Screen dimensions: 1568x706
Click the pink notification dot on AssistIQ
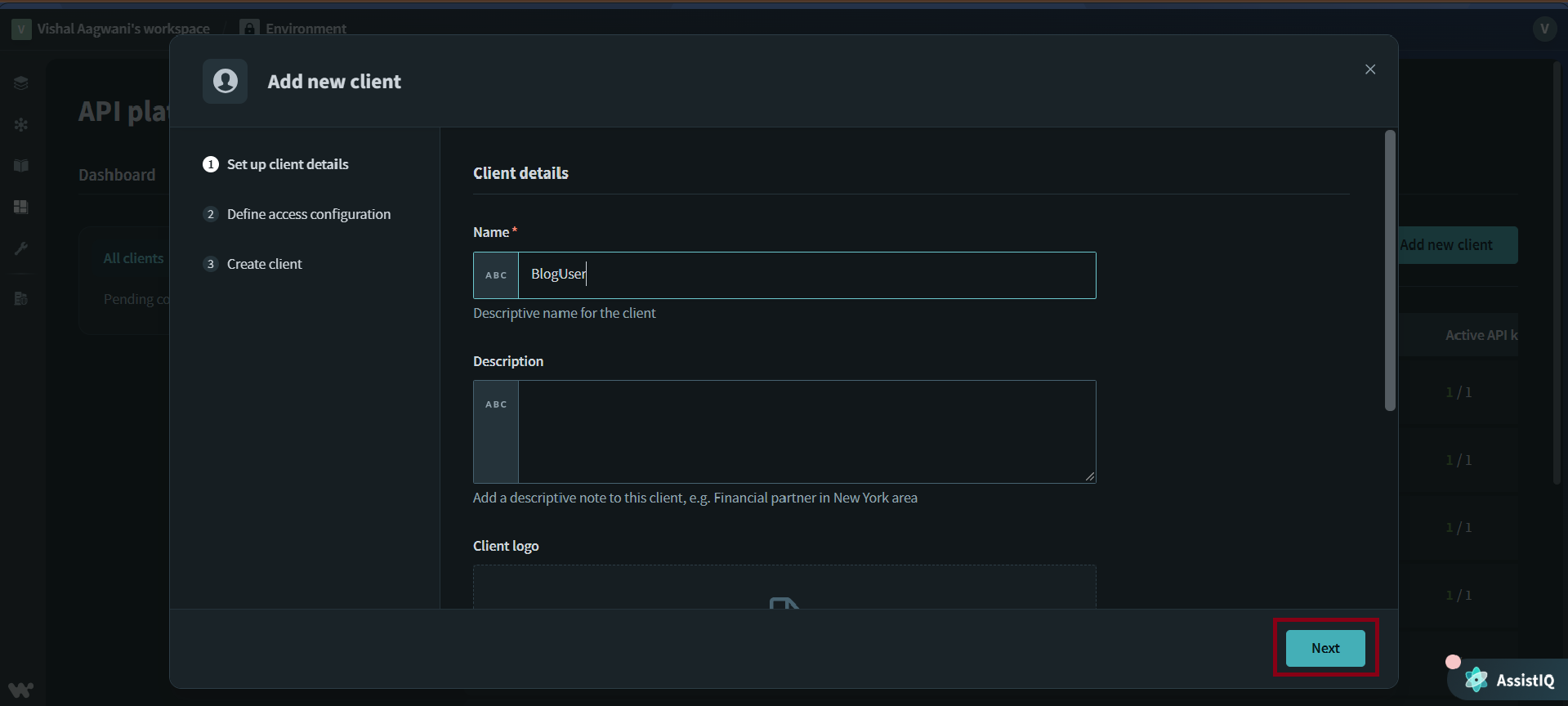[x=1453, y=662]
